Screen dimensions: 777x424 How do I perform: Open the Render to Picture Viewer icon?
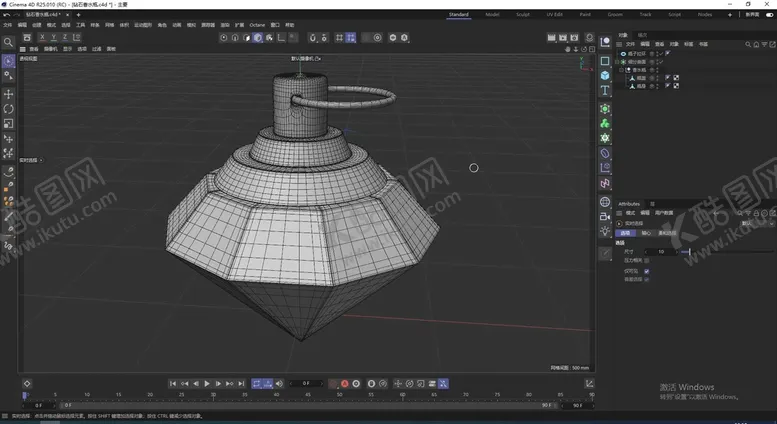(x=563, y=38)
